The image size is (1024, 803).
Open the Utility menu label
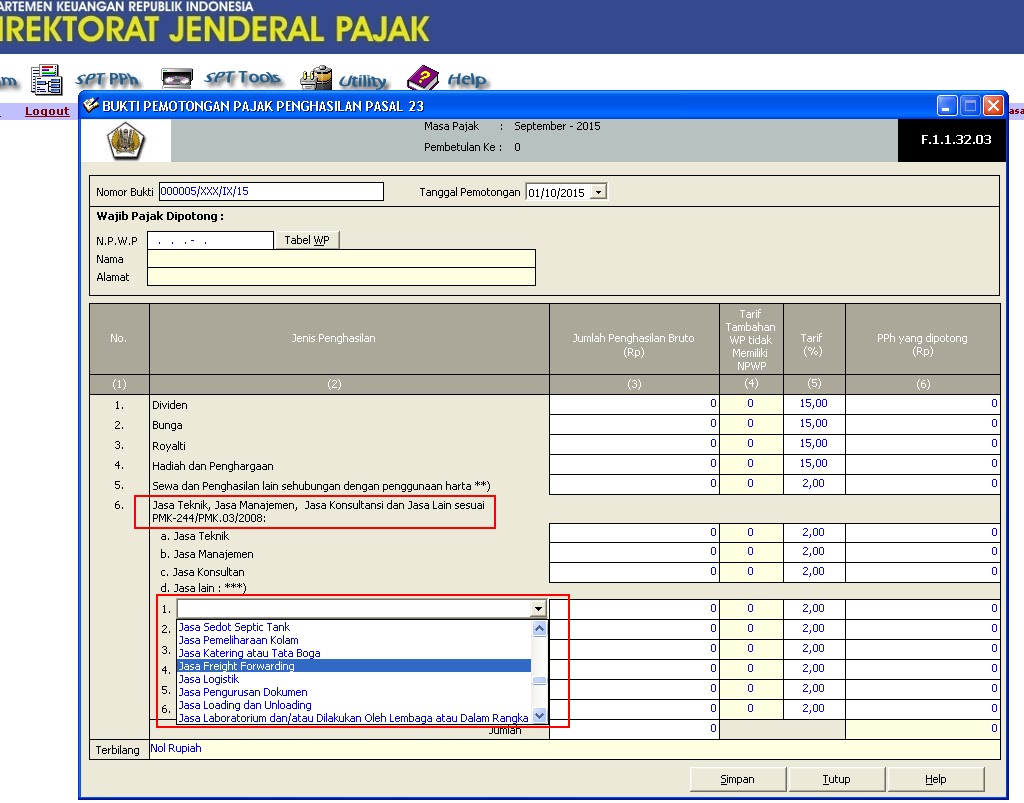[x=363, y=81]
